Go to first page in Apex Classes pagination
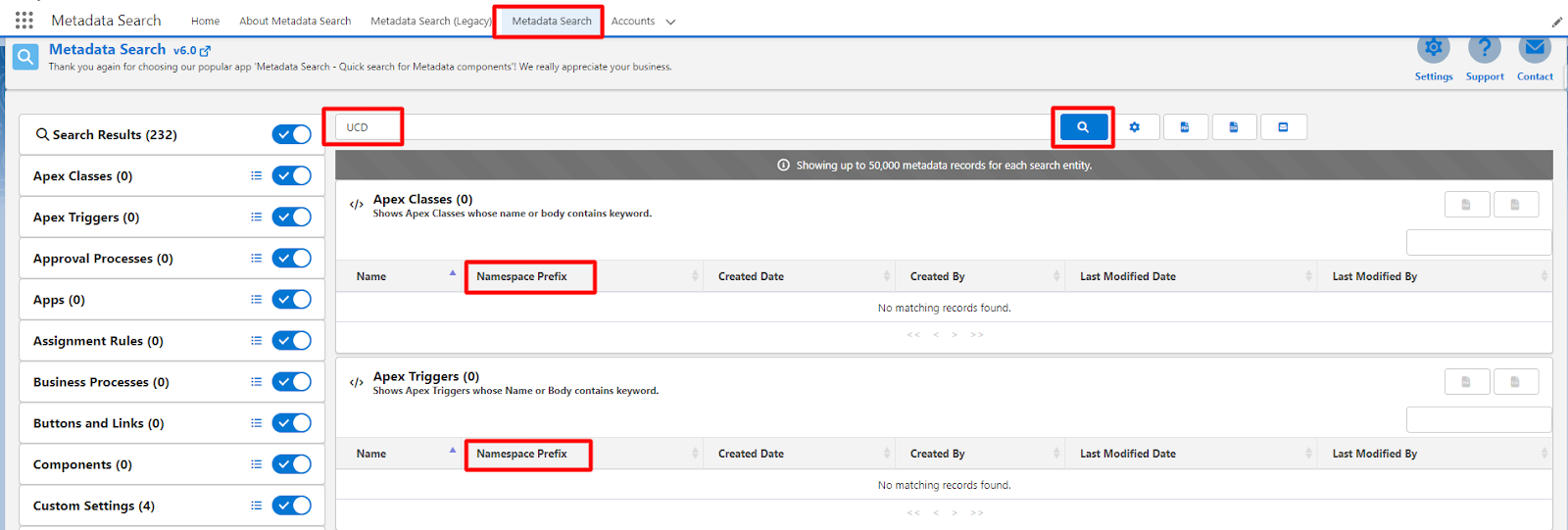 click(913, 335)
